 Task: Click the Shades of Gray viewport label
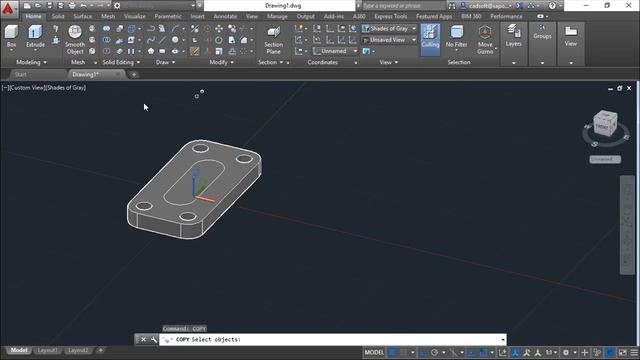(x=66, y=87)
